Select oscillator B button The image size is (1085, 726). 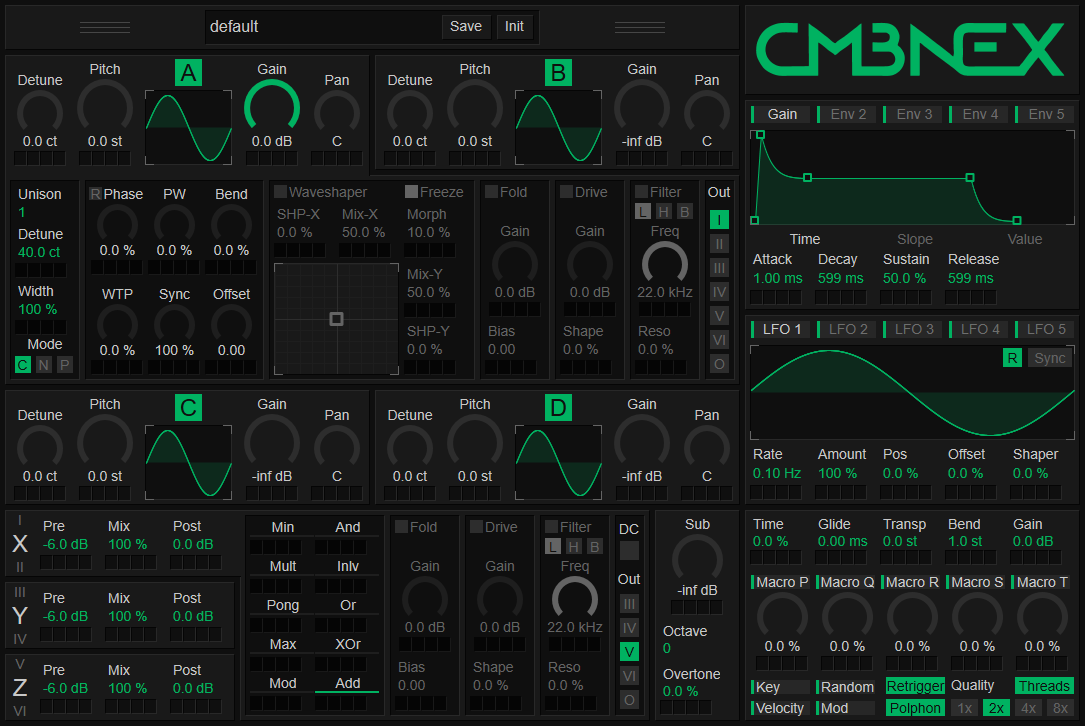[558, 73]
